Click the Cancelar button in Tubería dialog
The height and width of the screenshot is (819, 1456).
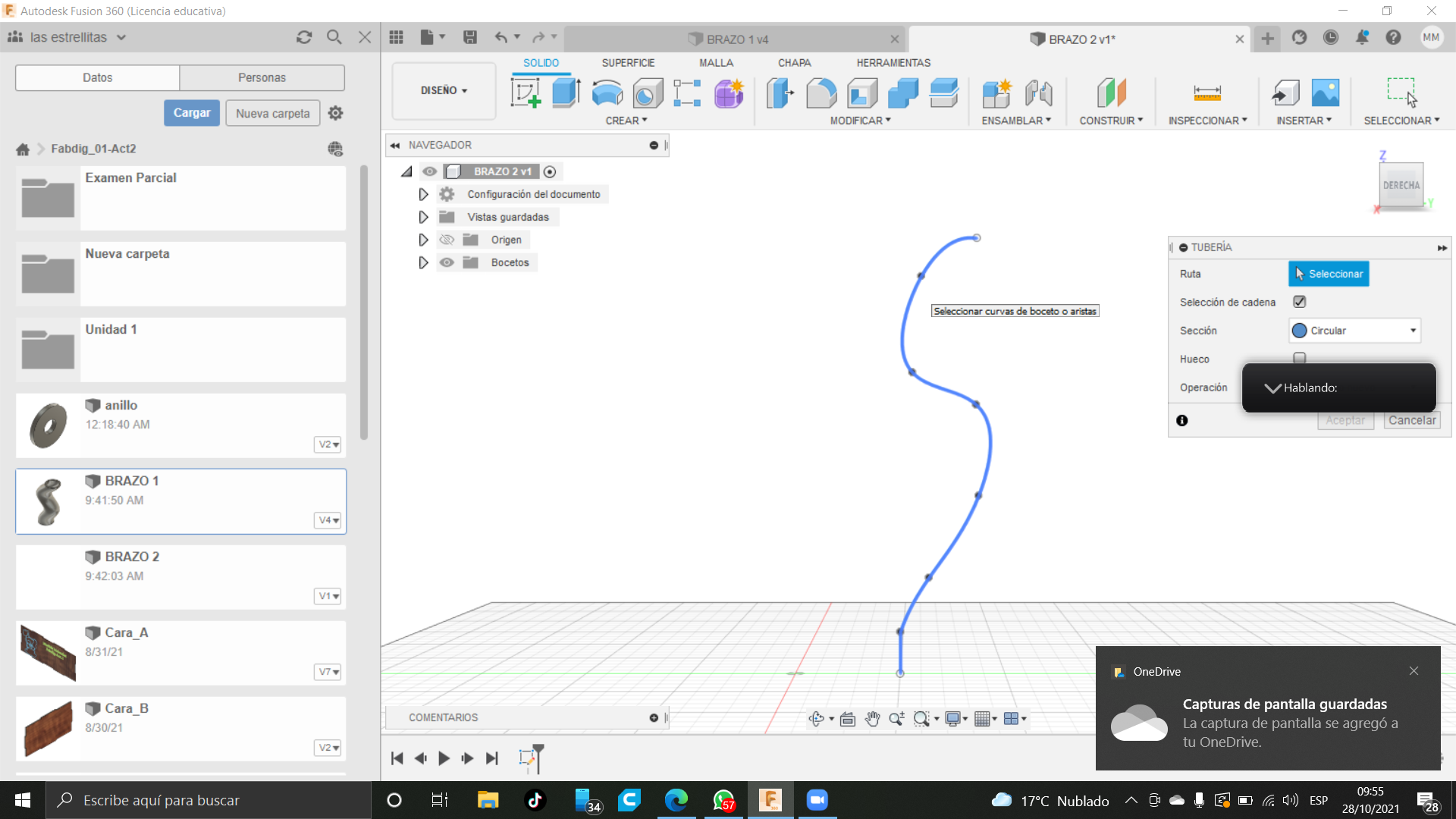click(1411, 420)
